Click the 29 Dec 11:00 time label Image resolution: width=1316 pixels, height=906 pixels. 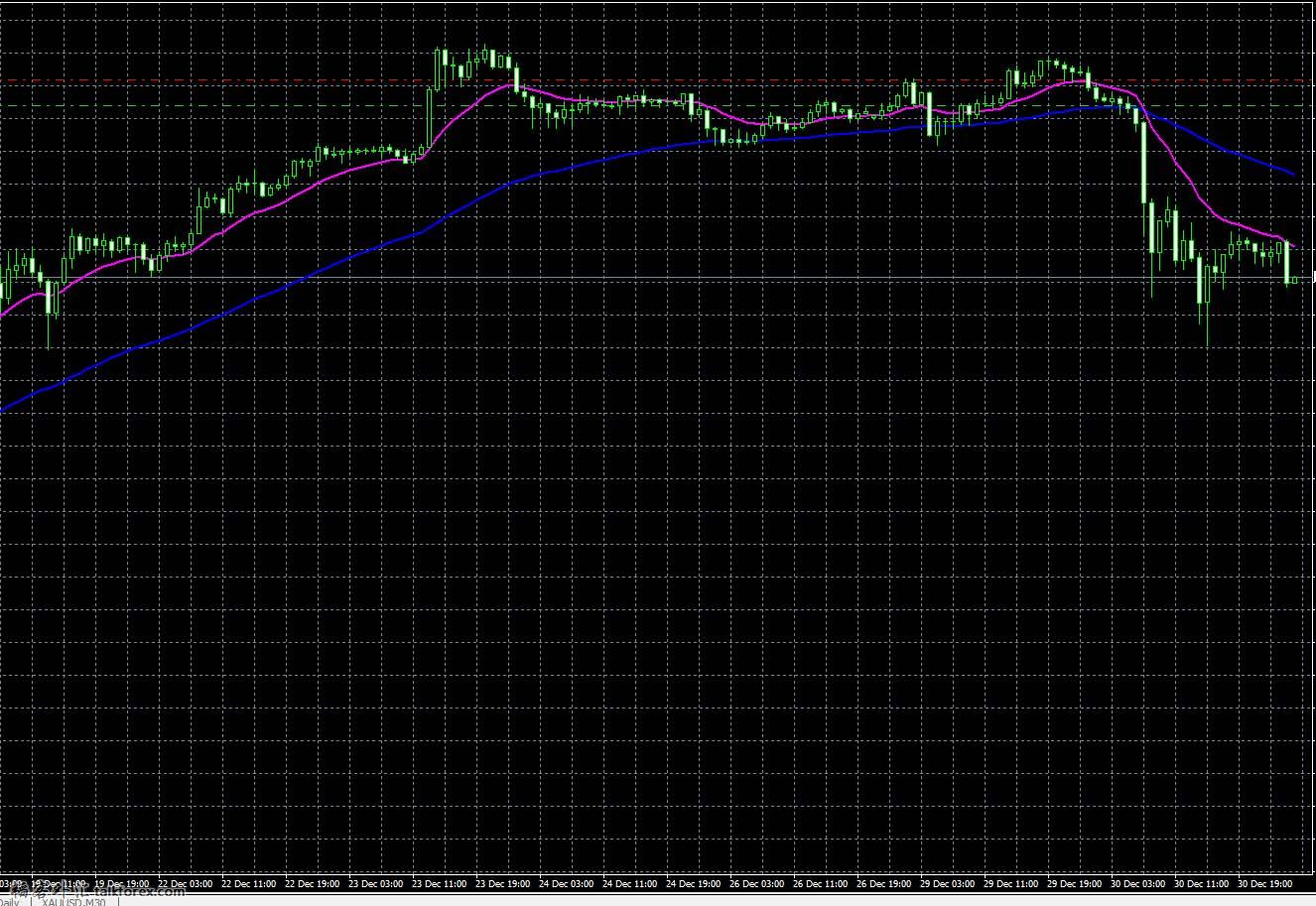(1011, 884)
